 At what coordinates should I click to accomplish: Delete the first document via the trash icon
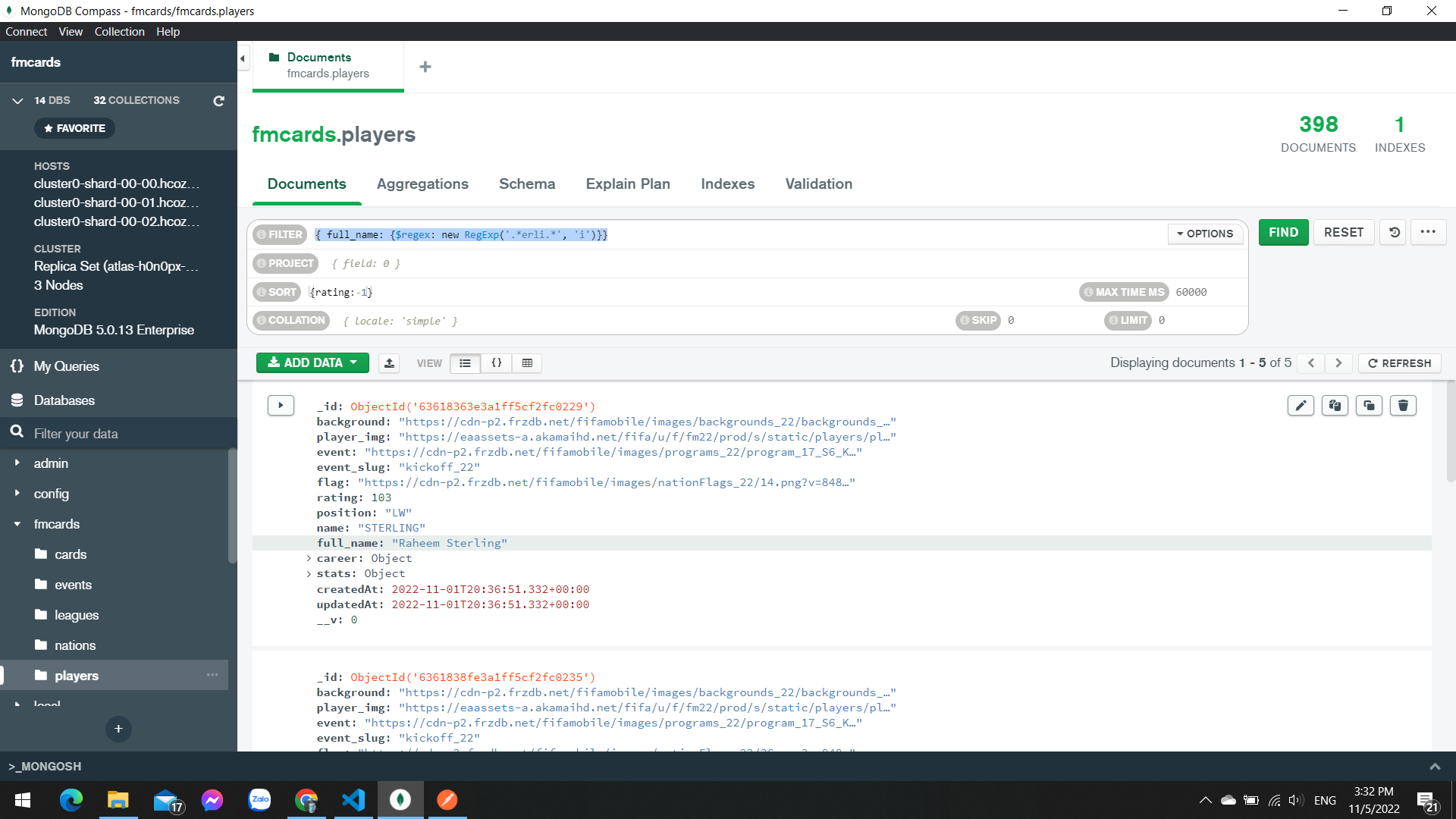[1403, 406]
